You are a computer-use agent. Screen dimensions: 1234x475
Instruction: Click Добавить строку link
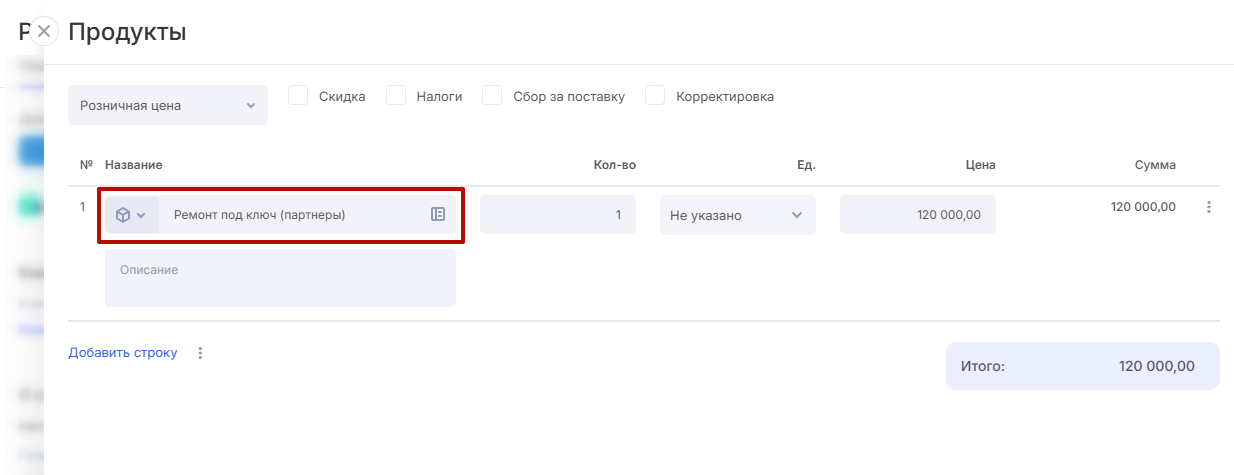click(x=122, y=353)
